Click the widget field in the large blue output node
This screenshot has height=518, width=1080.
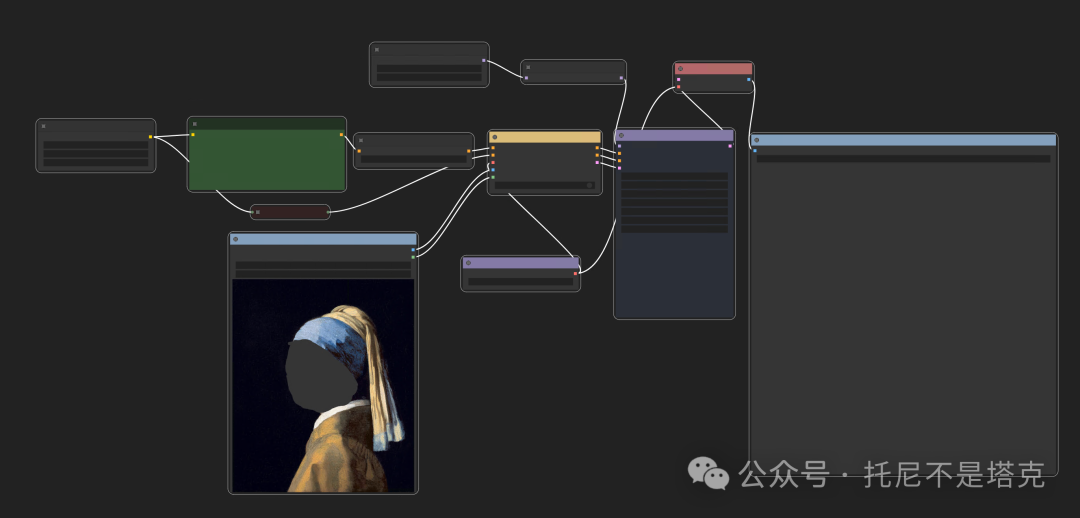904,158
